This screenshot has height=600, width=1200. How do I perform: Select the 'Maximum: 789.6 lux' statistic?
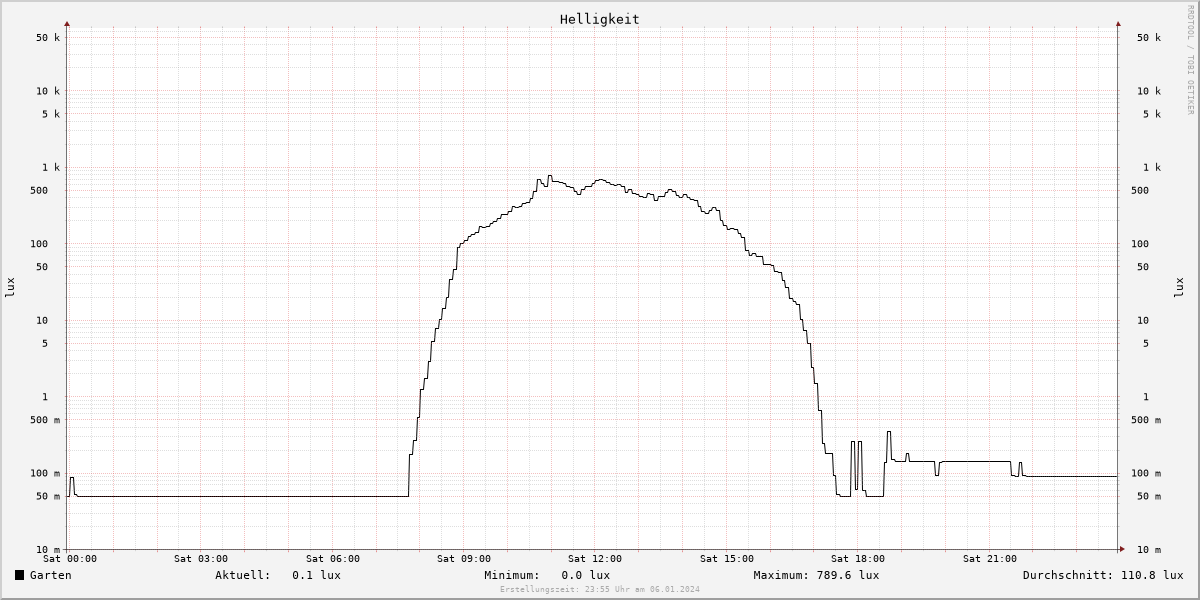tap(816, 575)
